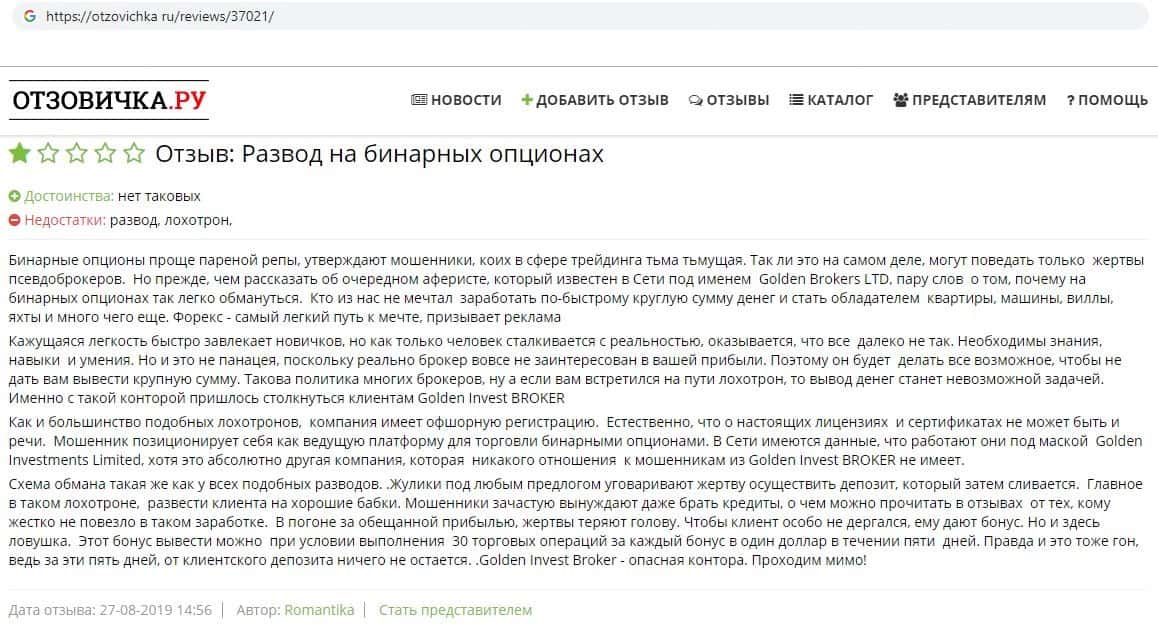Click the second rating star

pos(48,153)
